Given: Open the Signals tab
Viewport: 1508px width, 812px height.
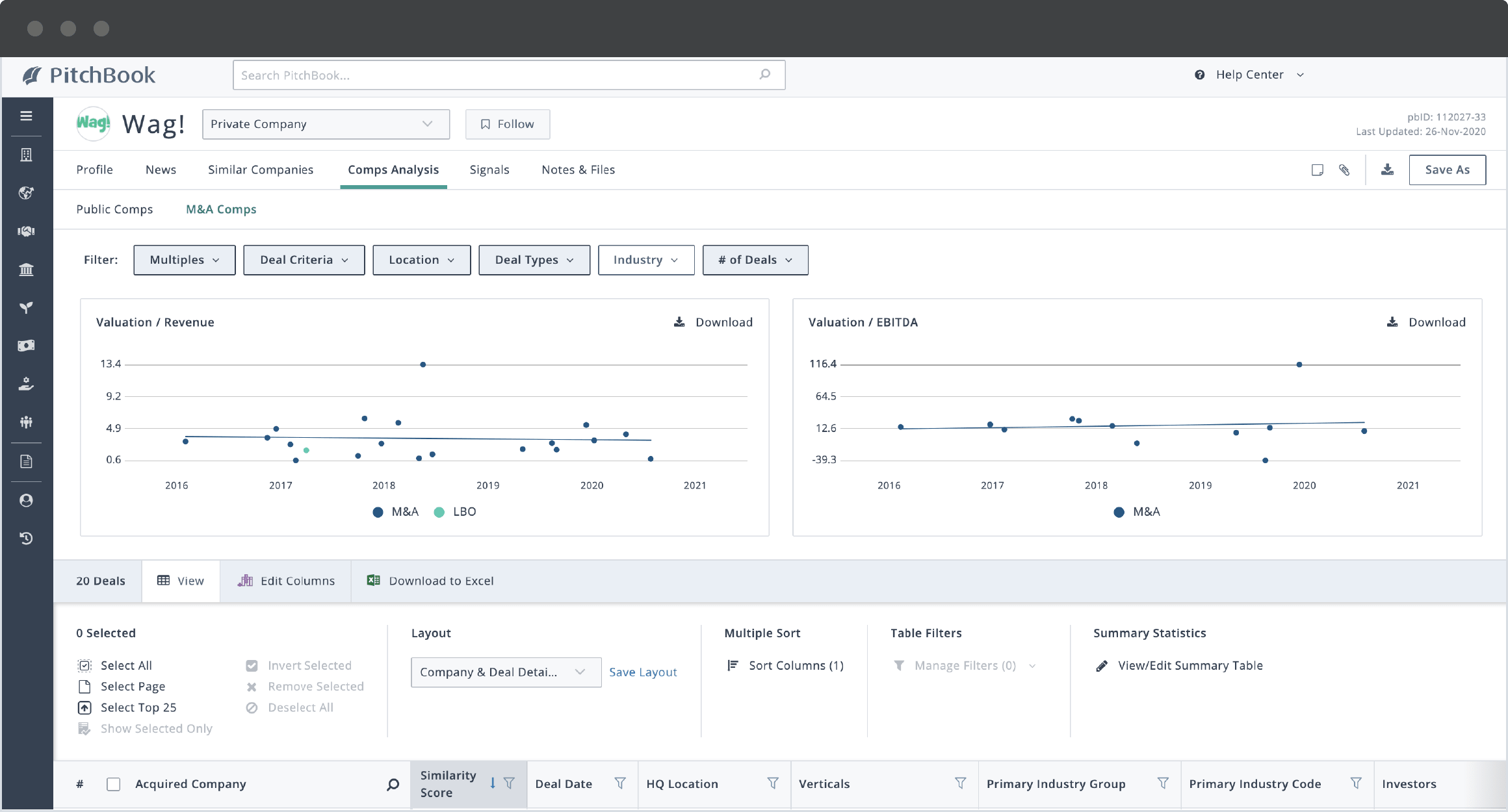Looking at the screenshot, I should (489, 170).
